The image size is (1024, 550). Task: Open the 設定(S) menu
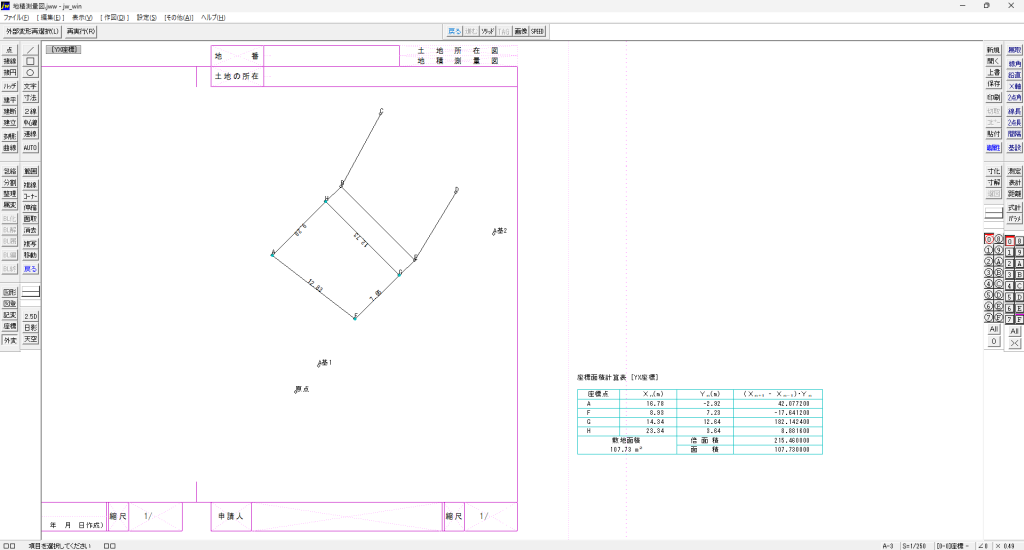coord(146,18)
